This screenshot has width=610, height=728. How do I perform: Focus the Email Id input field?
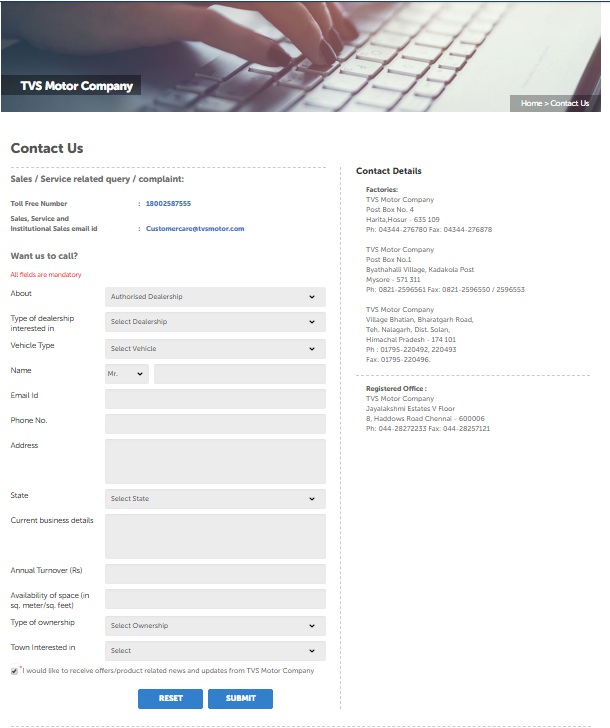(x=215, y=399)
